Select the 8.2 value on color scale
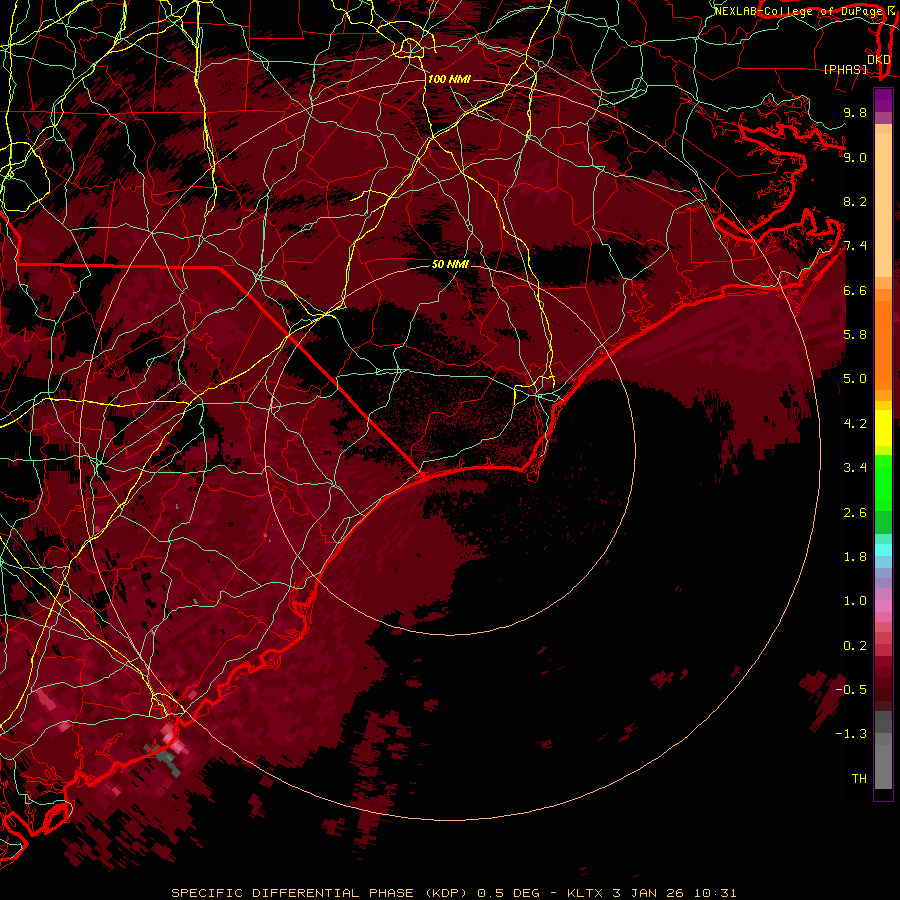 855,201
